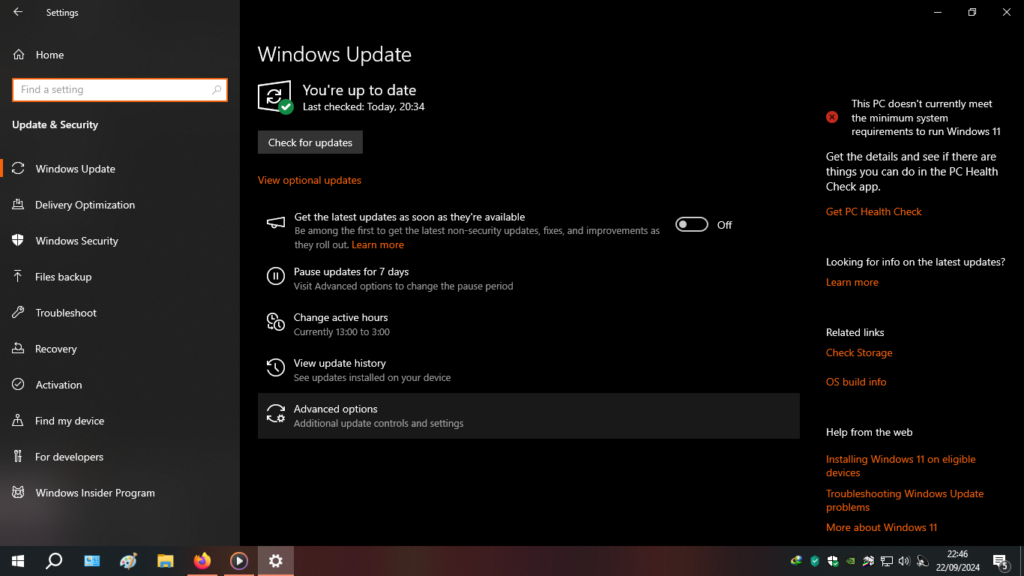
Task: Click the Pause updates icon
Action: tap(275, 276)
